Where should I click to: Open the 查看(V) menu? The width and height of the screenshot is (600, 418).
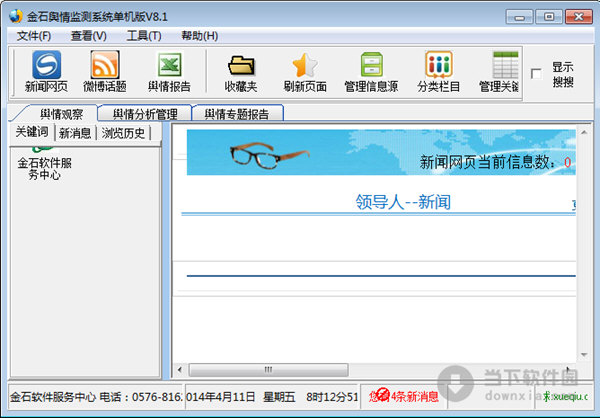(88, 36)
